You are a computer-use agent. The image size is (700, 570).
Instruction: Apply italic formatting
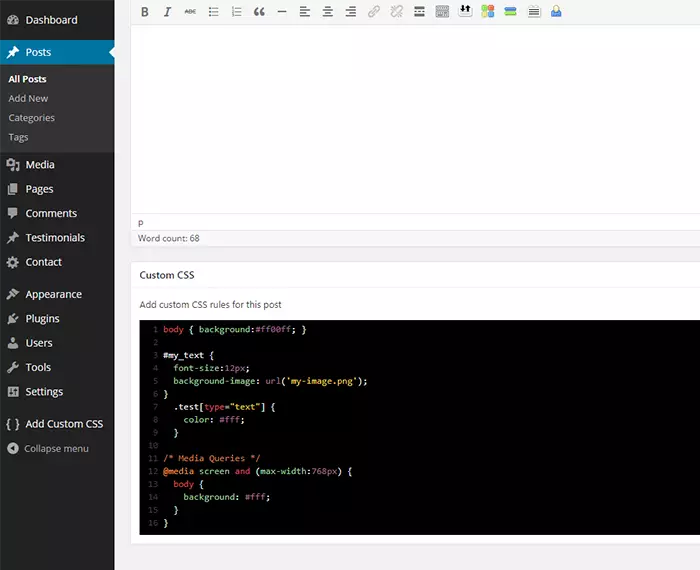(x=167, y=12)
